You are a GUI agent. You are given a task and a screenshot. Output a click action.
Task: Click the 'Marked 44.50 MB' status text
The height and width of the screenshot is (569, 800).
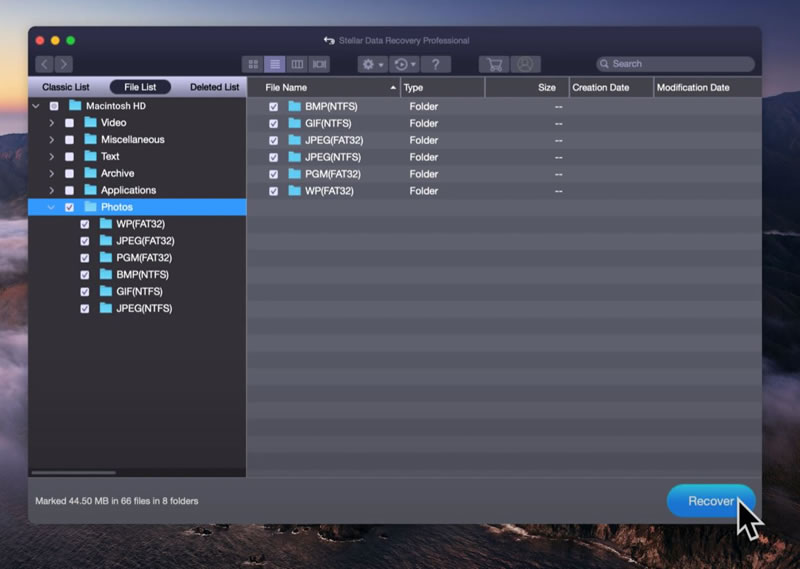pyautogui.click(x=116, y=501)
